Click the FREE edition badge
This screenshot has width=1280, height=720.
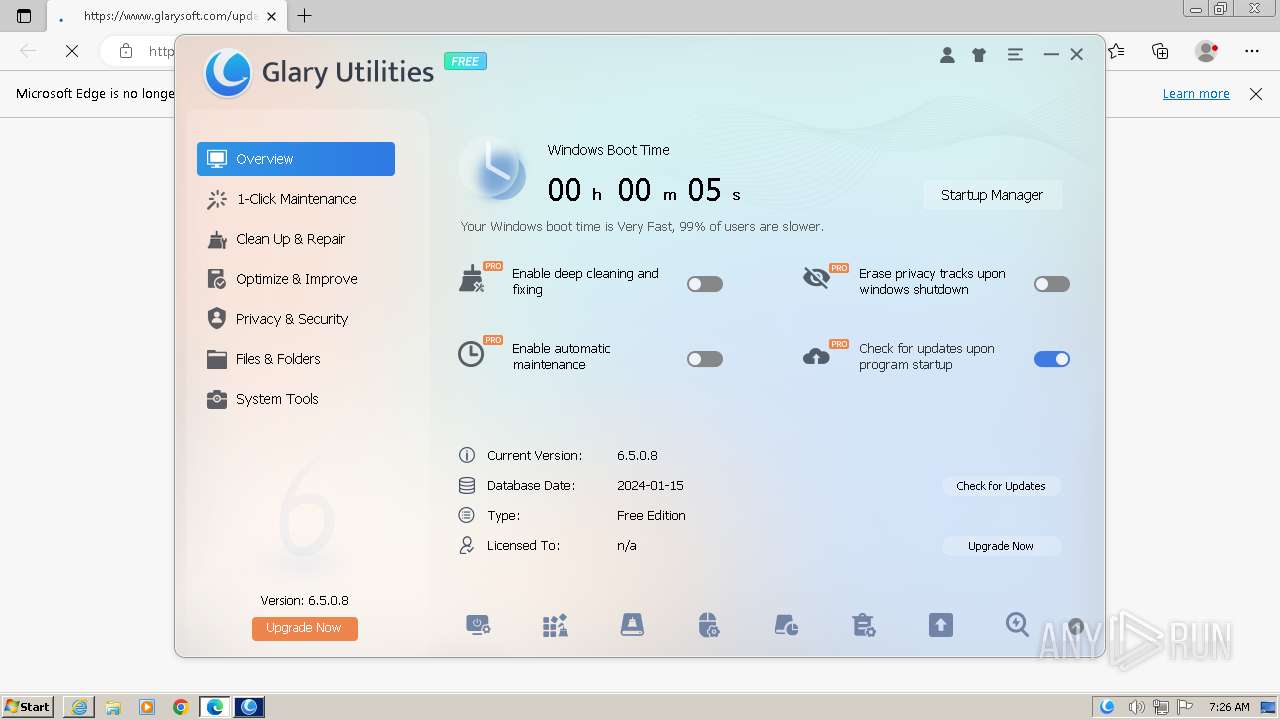point(465,61)
